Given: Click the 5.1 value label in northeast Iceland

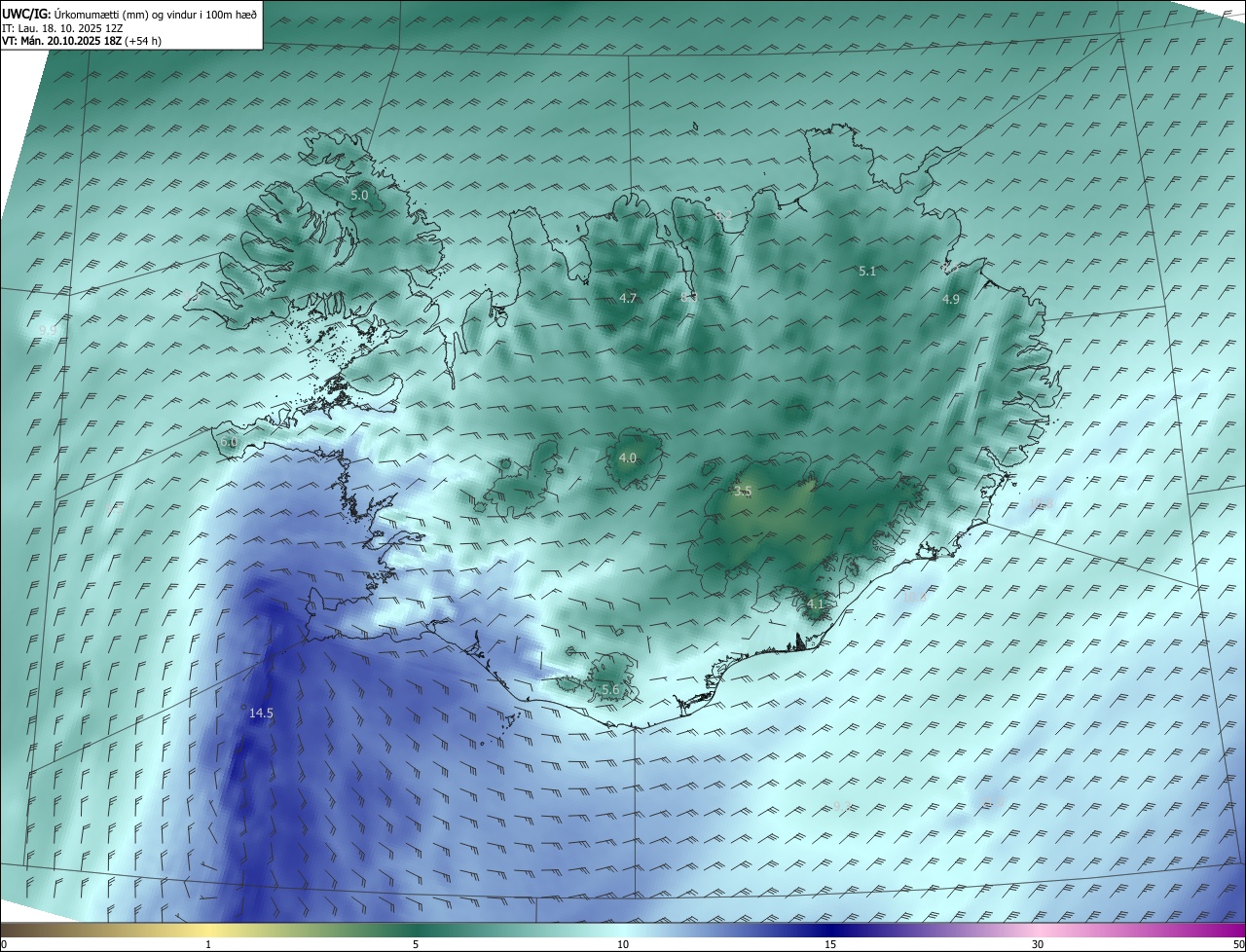Looking at the screenshot, I should 867,272.
